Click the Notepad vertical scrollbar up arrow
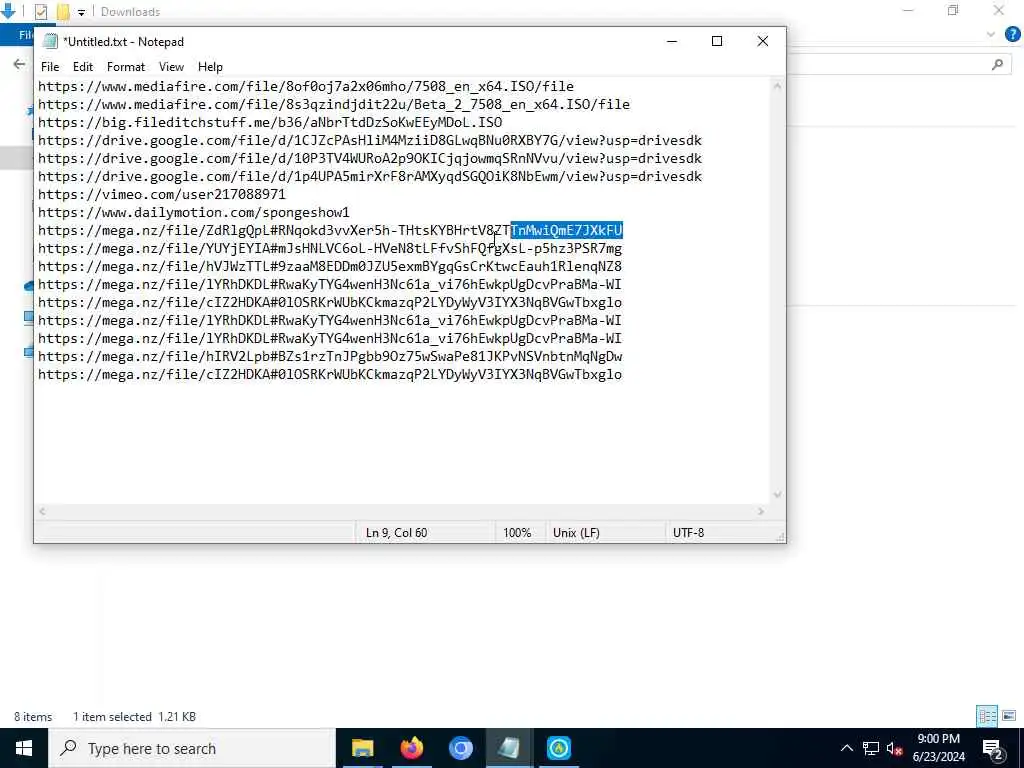This screenshot has height=768, width=1024. pos(777,86)
